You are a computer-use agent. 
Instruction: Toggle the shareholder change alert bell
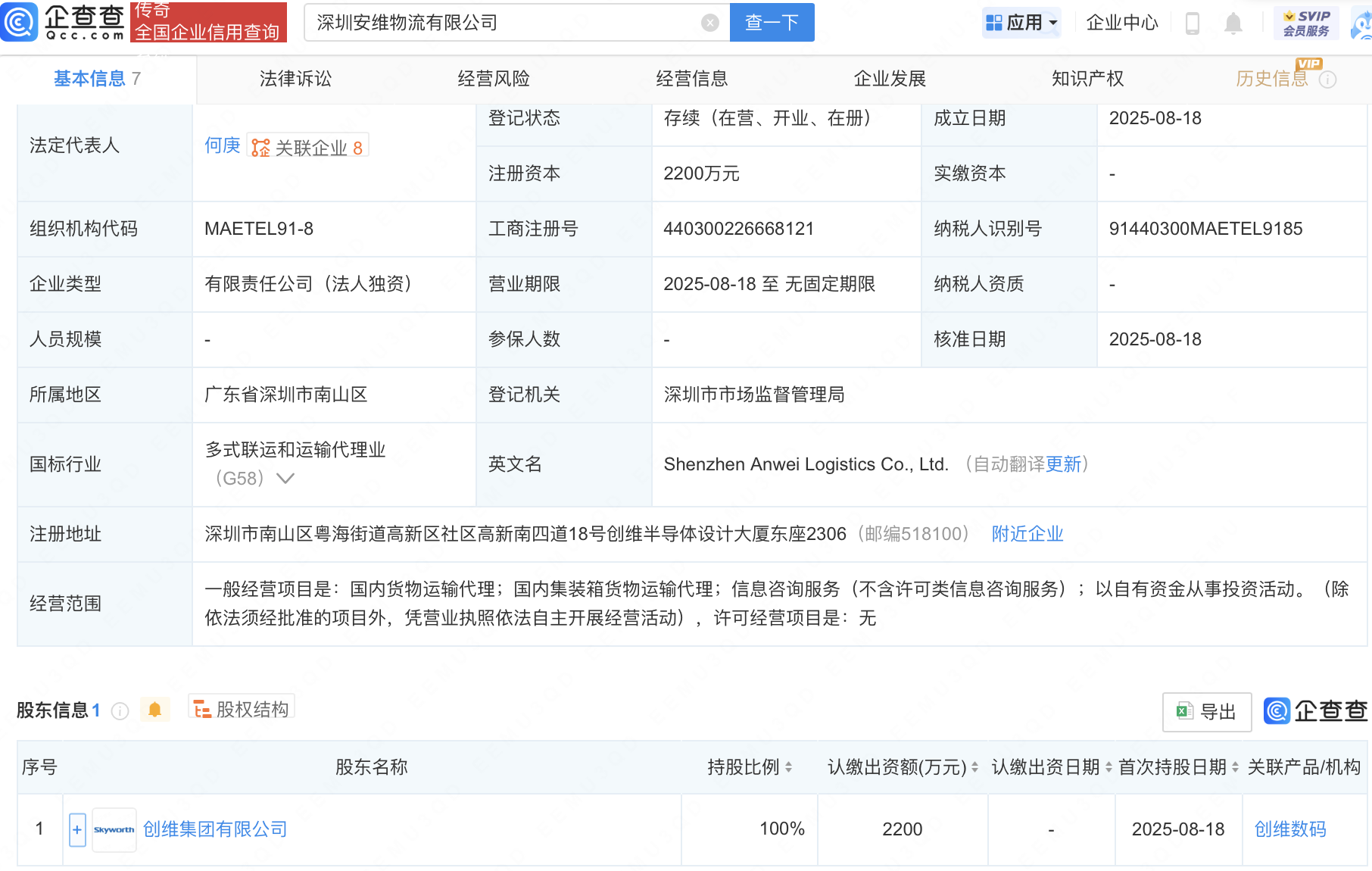(155, 710)
